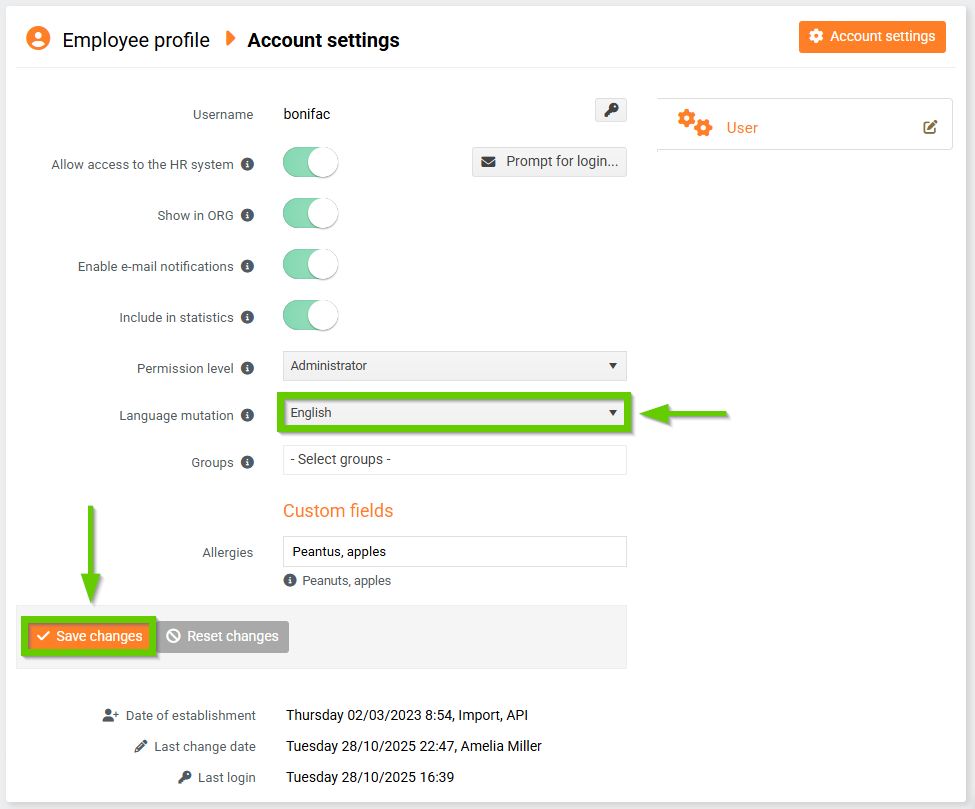The width and height of the screenshot is (975, 809).
Task: Click the Allergies text field
Action: (454, 551)
